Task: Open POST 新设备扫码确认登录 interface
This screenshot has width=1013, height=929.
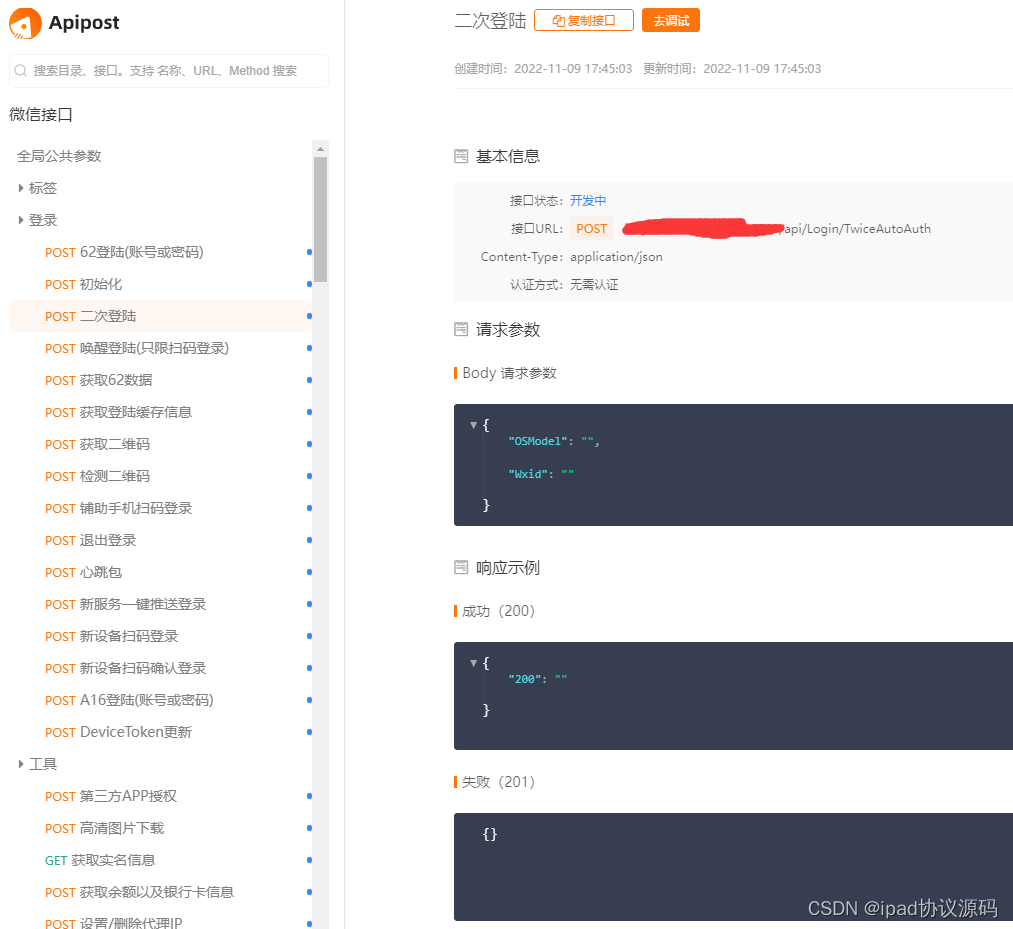Action: click(x=160, y=668)
